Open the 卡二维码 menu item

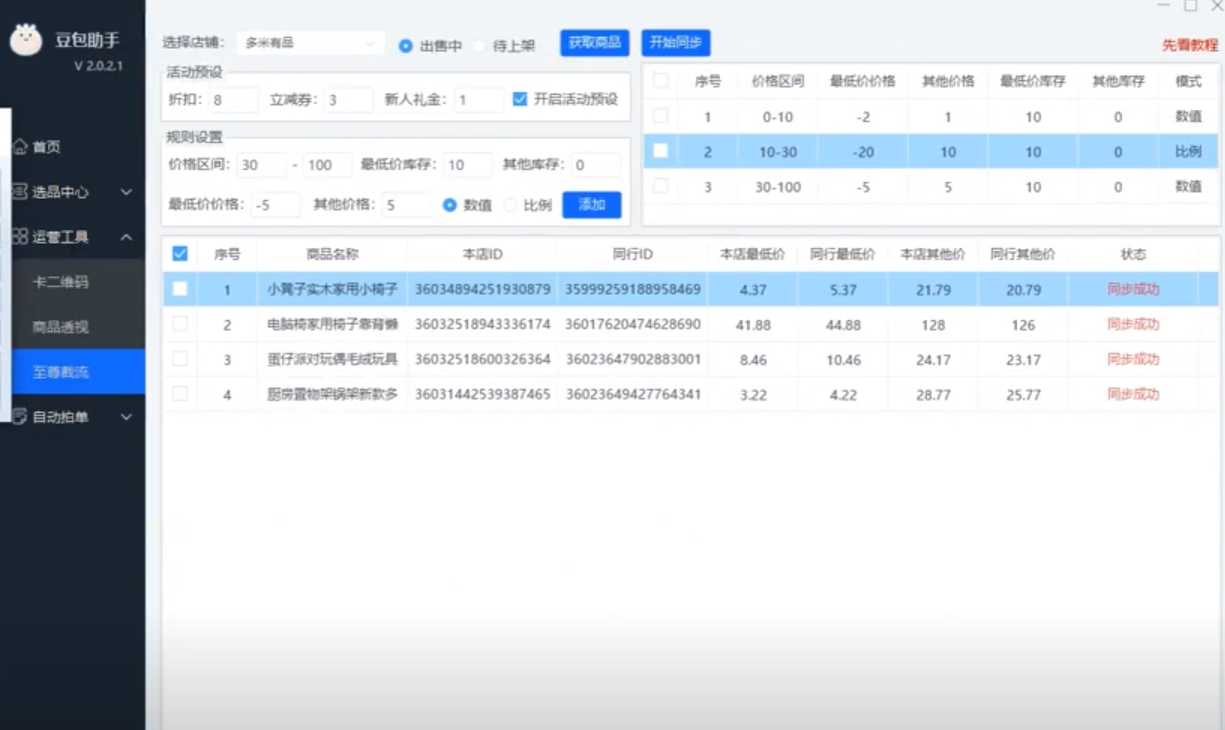coord(61,282)
